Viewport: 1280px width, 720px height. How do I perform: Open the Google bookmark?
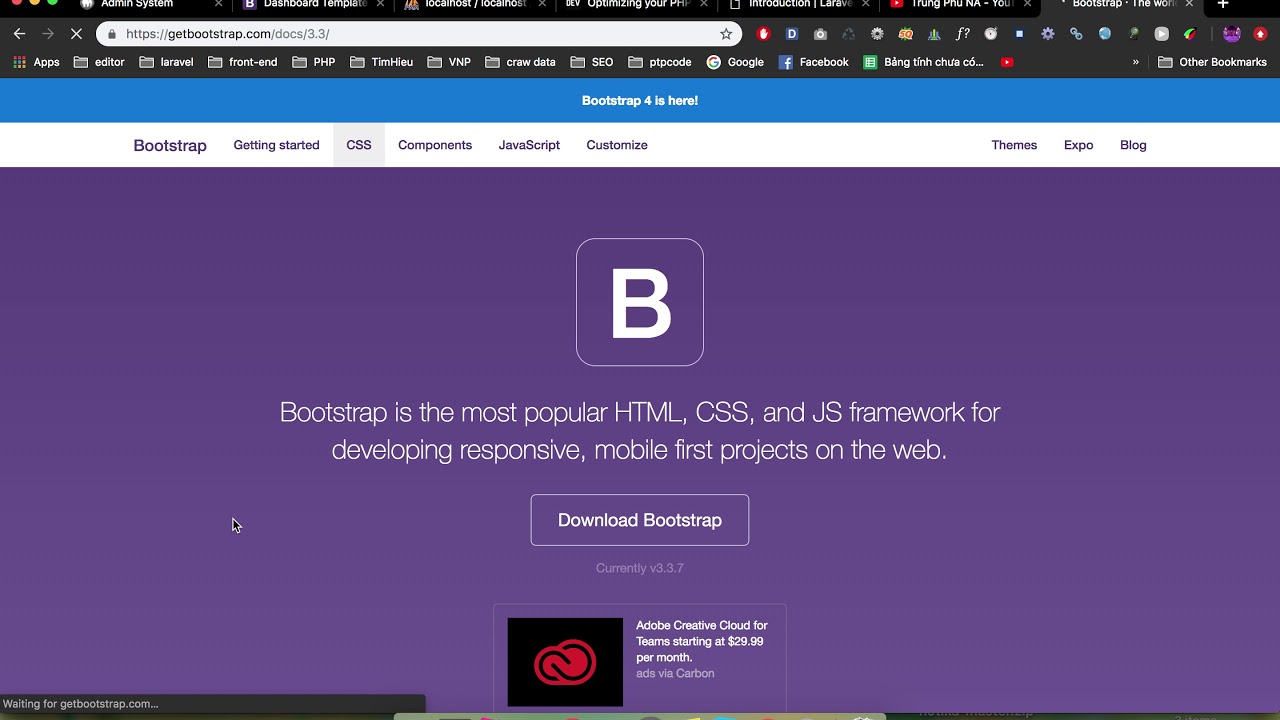pyautogui.click(x=735, y=62)
